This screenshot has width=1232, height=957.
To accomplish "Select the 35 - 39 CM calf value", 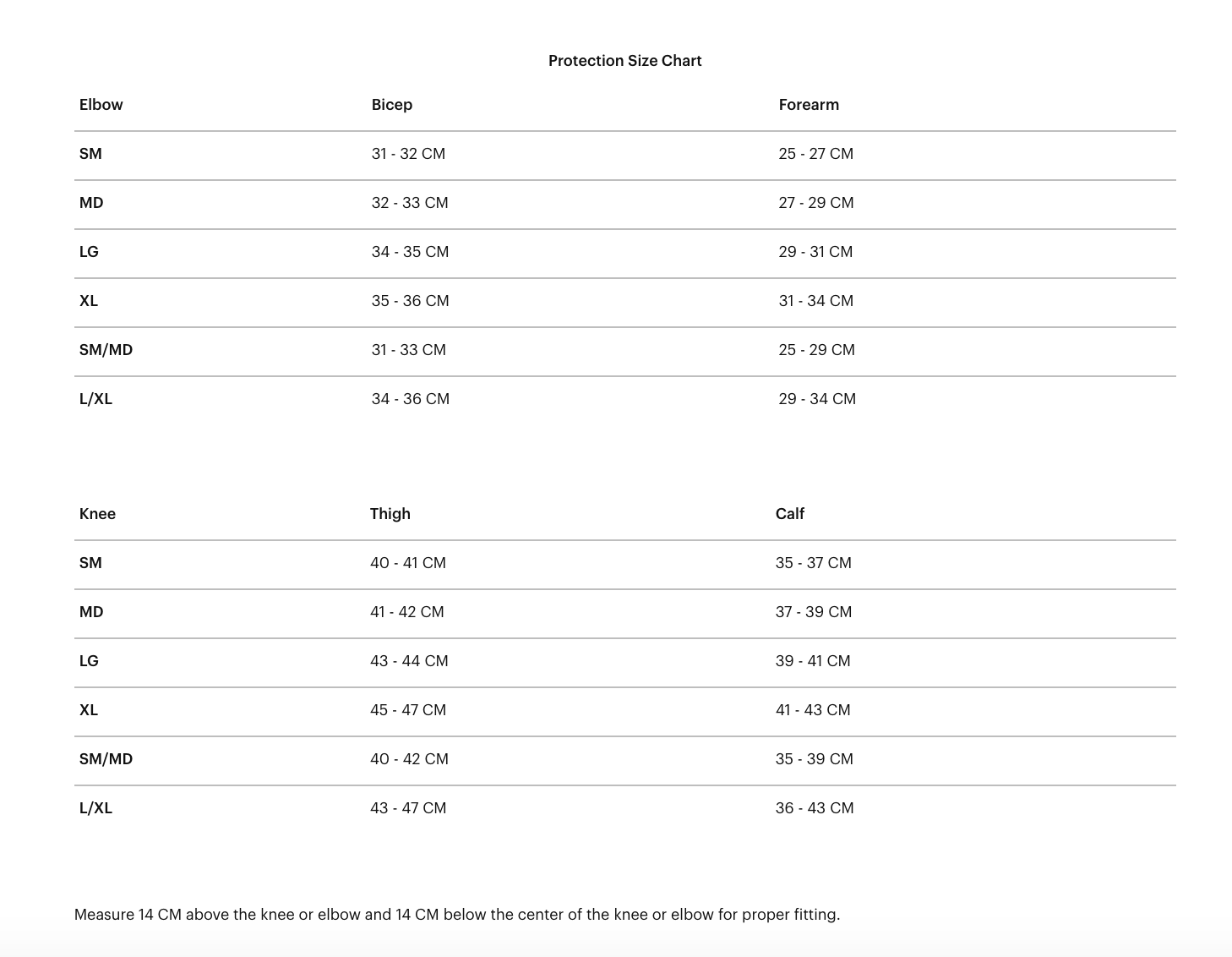I will click(x=815, y=759).
